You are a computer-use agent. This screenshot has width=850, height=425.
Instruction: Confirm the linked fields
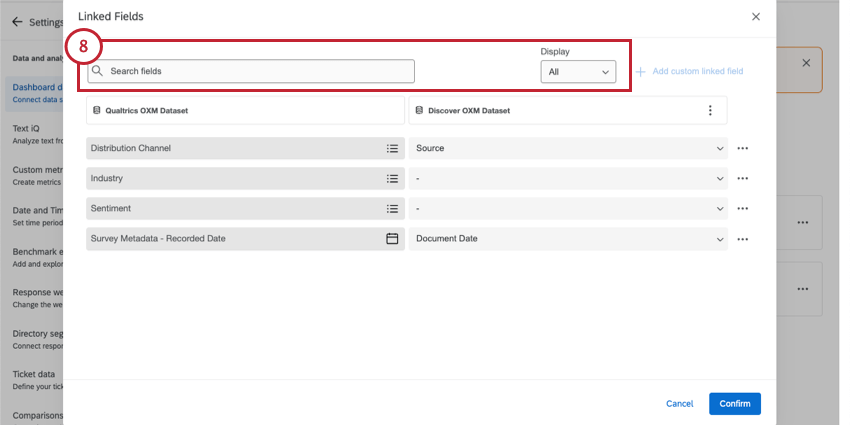[735, 404]
